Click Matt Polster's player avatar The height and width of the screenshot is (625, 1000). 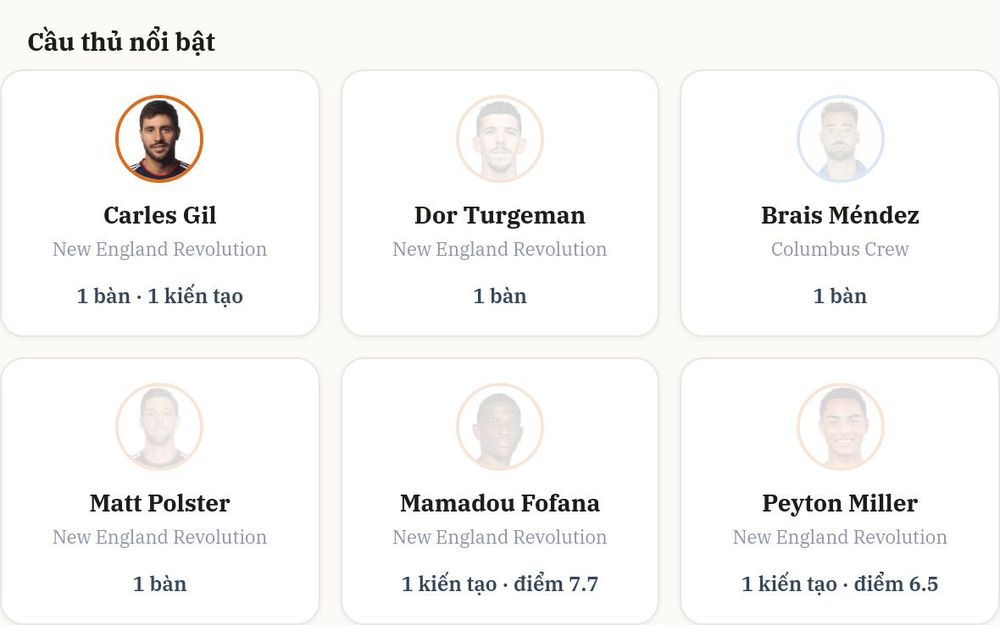[159, 427]
